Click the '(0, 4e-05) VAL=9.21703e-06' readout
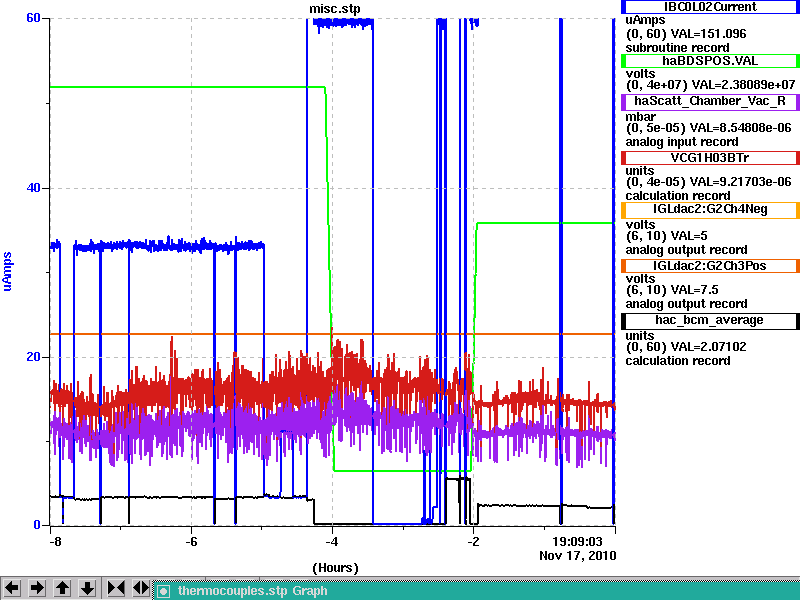Viewport: 800px width, 600px height. (709, 182)
